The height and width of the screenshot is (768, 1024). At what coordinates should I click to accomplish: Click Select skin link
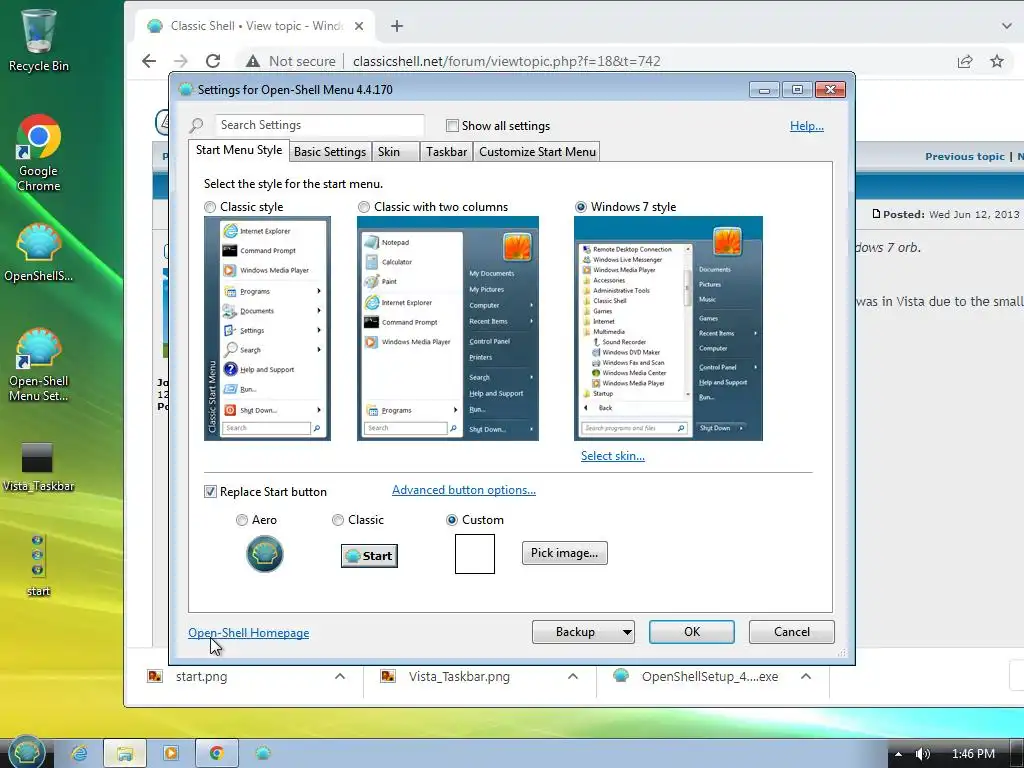click(613, 456)
